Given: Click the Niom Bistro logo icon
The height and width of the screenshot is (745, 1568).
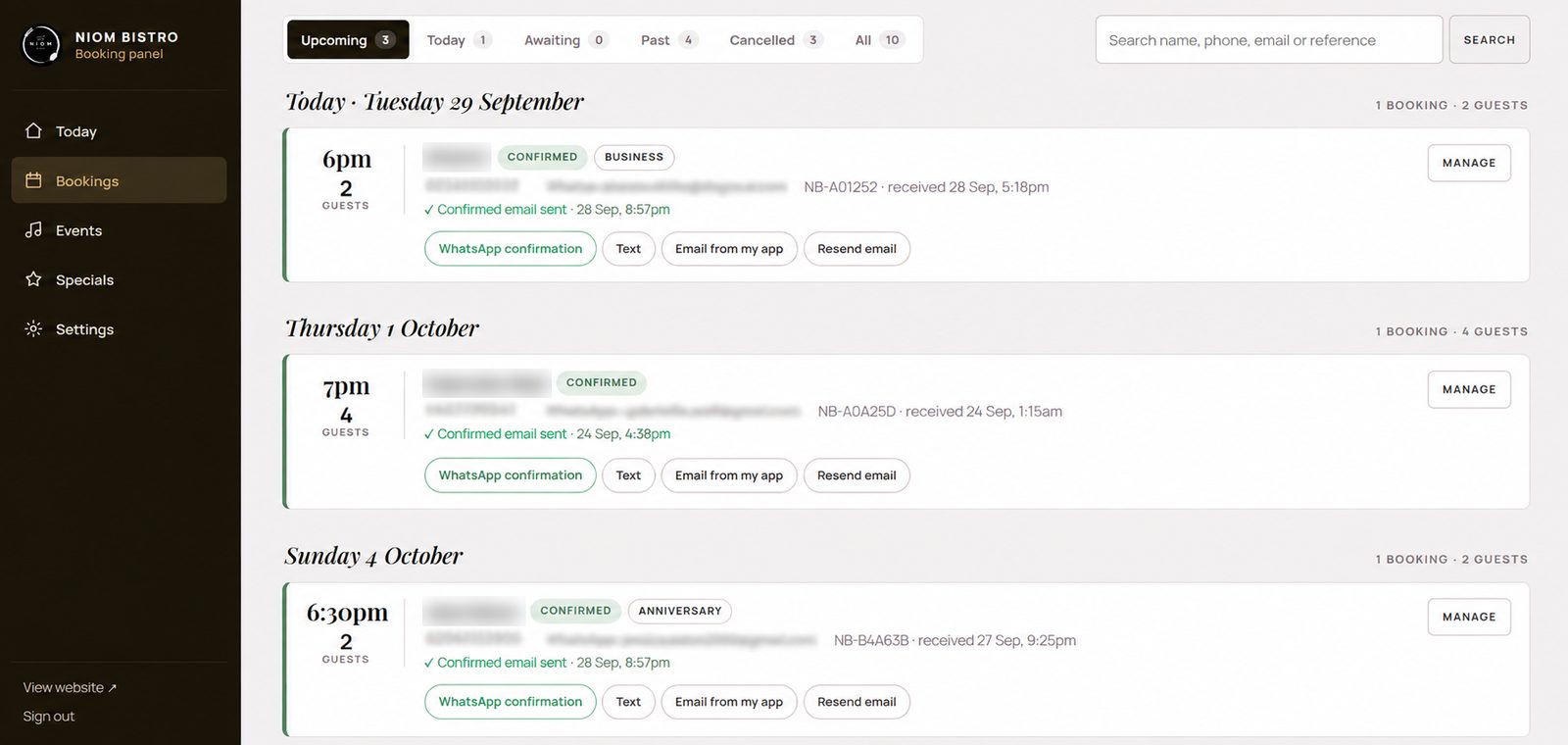Looking at the screenshot, I should [41, 44].
